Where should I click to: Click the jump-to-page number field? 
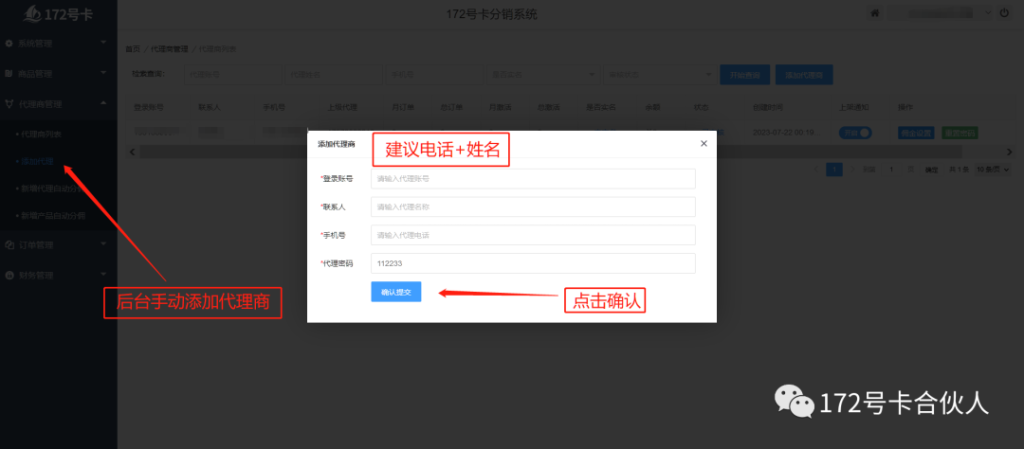point(891,170)
